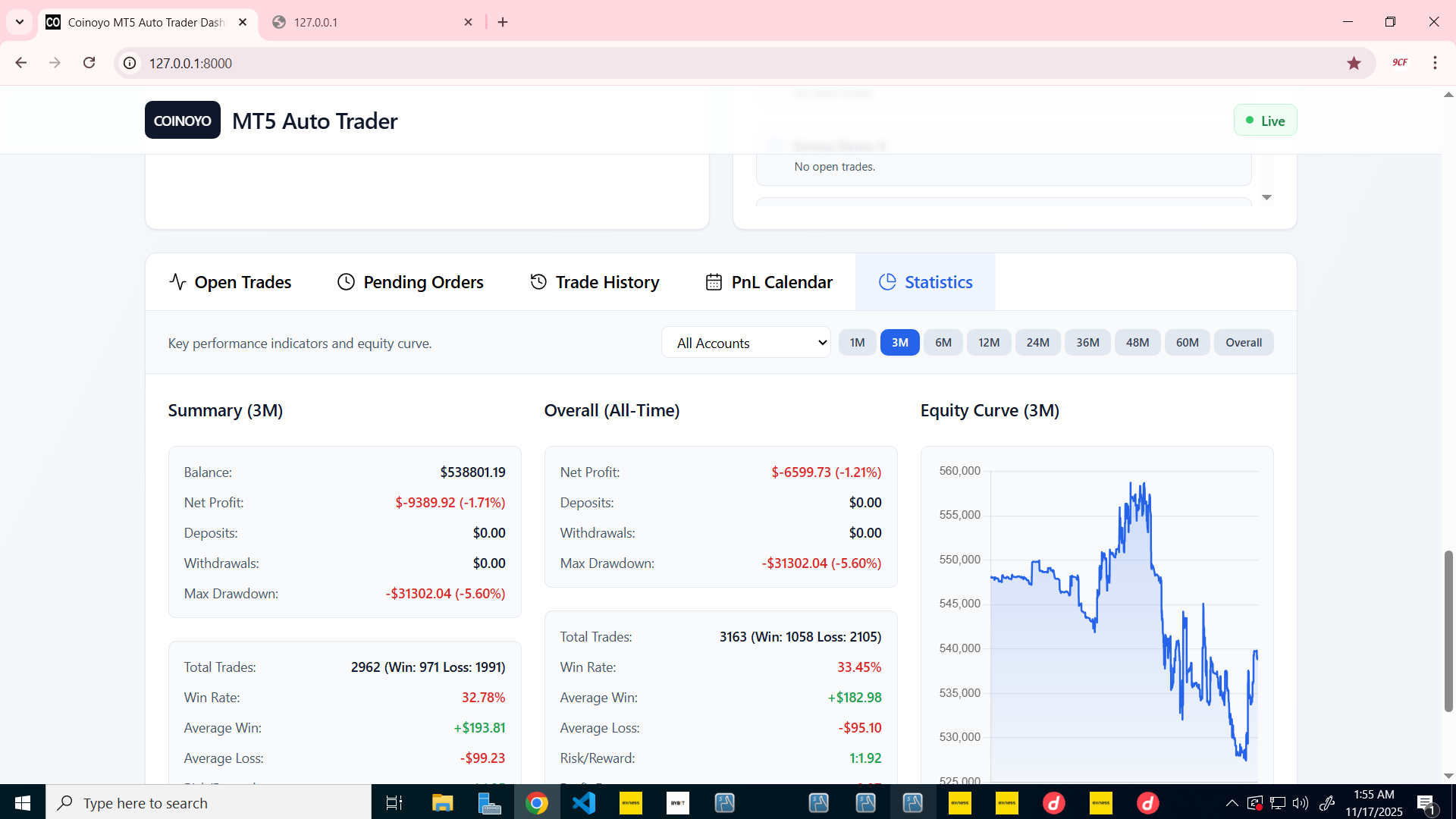Switch period to Overall

[x=1243, y=342]
